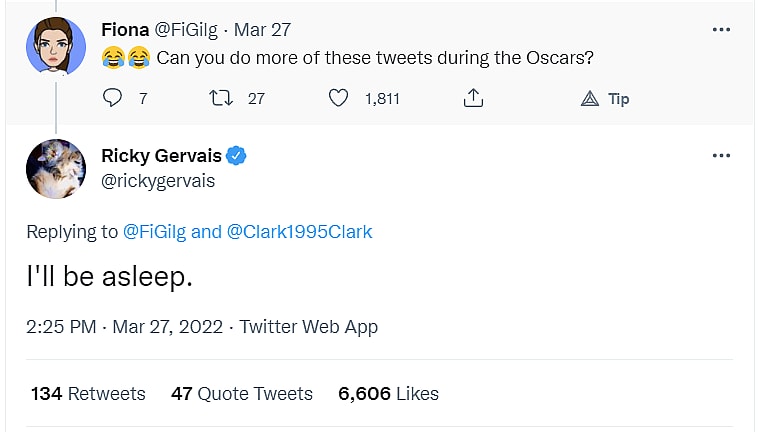Open the @Clark1995Clark mention link

[x=299, y=232]
